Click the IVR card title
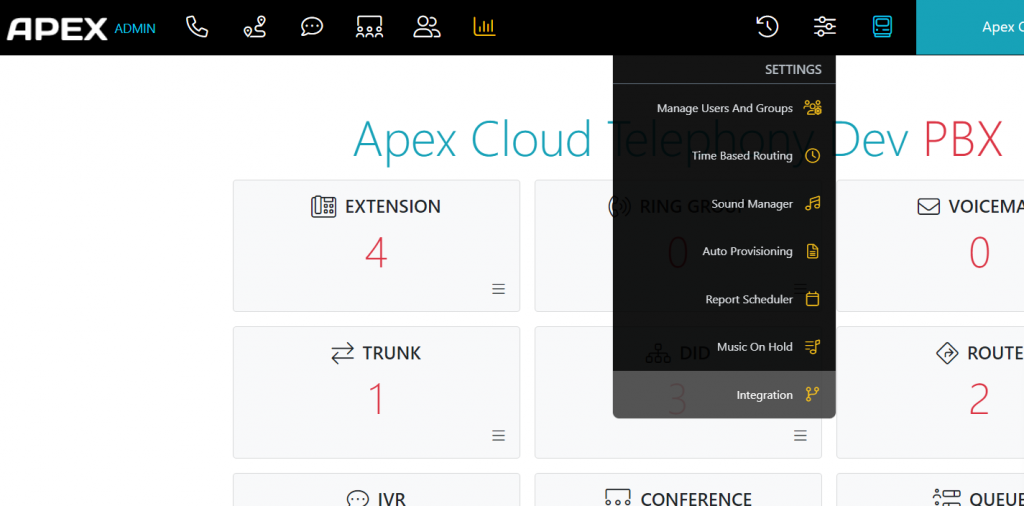The height and width of the screenshot is (506, 1024). click(x=392, y=499)
